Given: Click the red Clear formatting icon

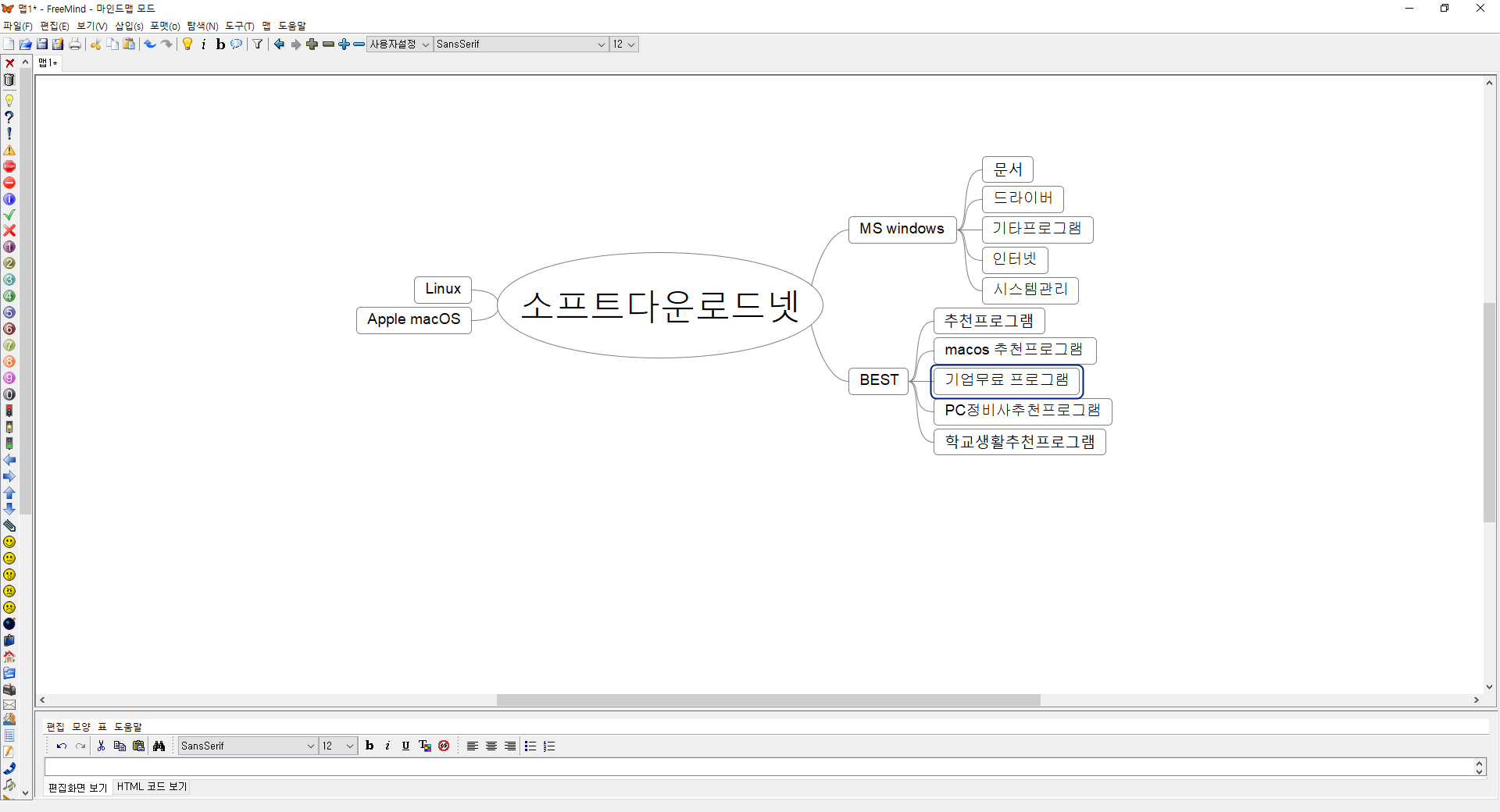Looking at the screenshot, I should coord(444,746).
